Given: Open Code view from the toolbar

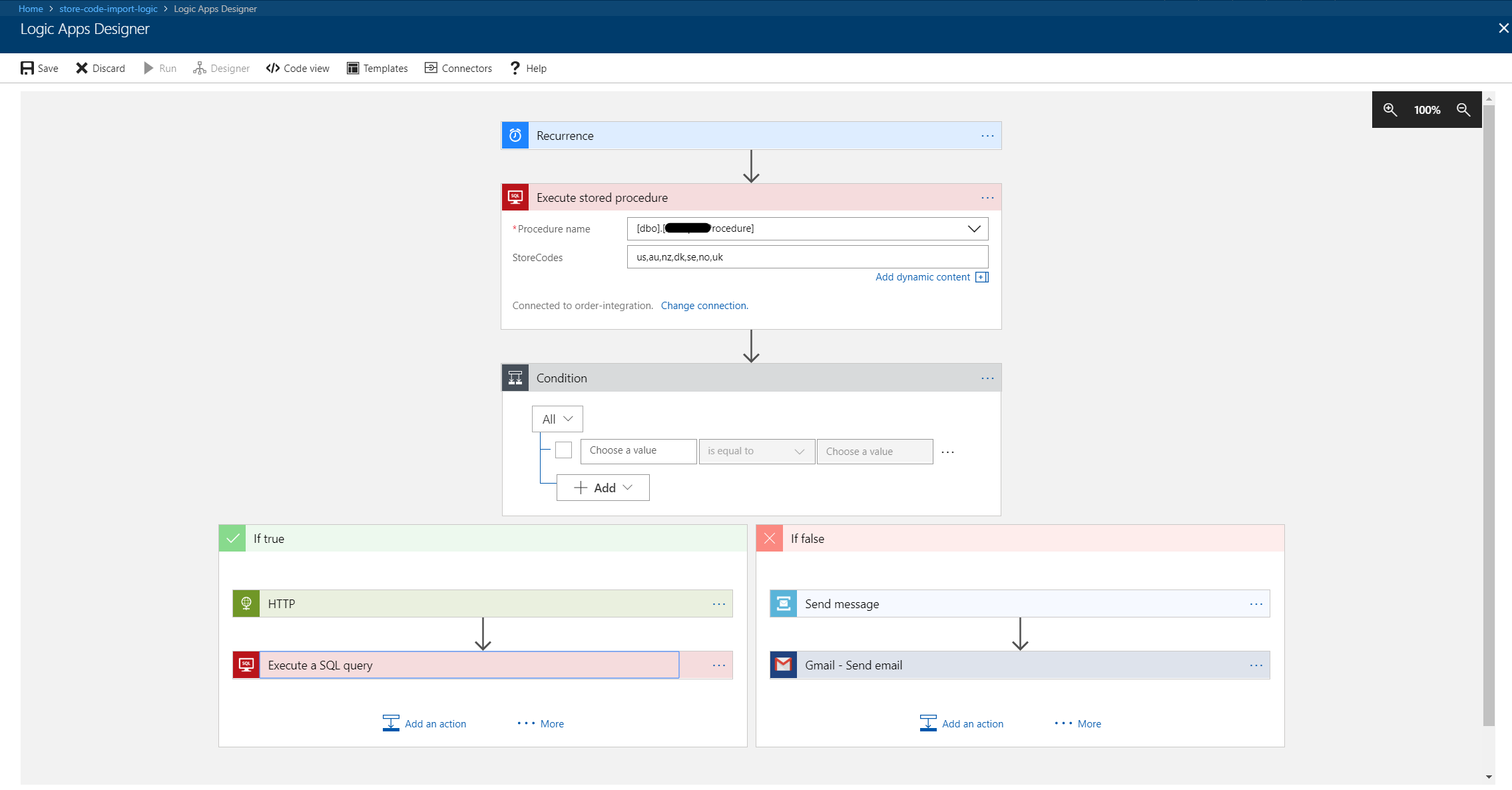Looking at the screenshot, I should 298,68.
